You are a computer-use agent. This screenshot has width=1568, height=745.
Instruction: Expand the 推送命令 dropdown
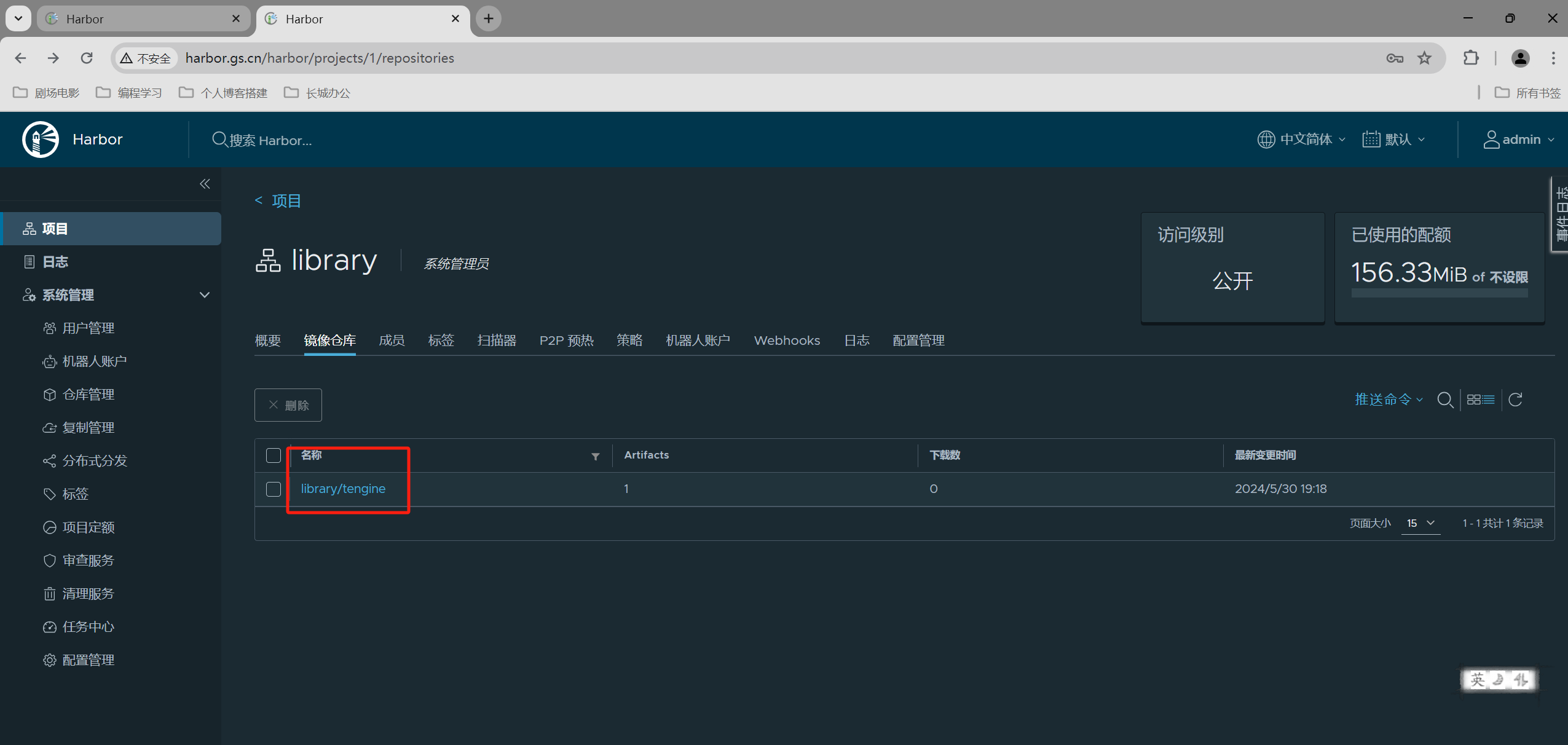pyautogui.click(x=1389, y=400)
